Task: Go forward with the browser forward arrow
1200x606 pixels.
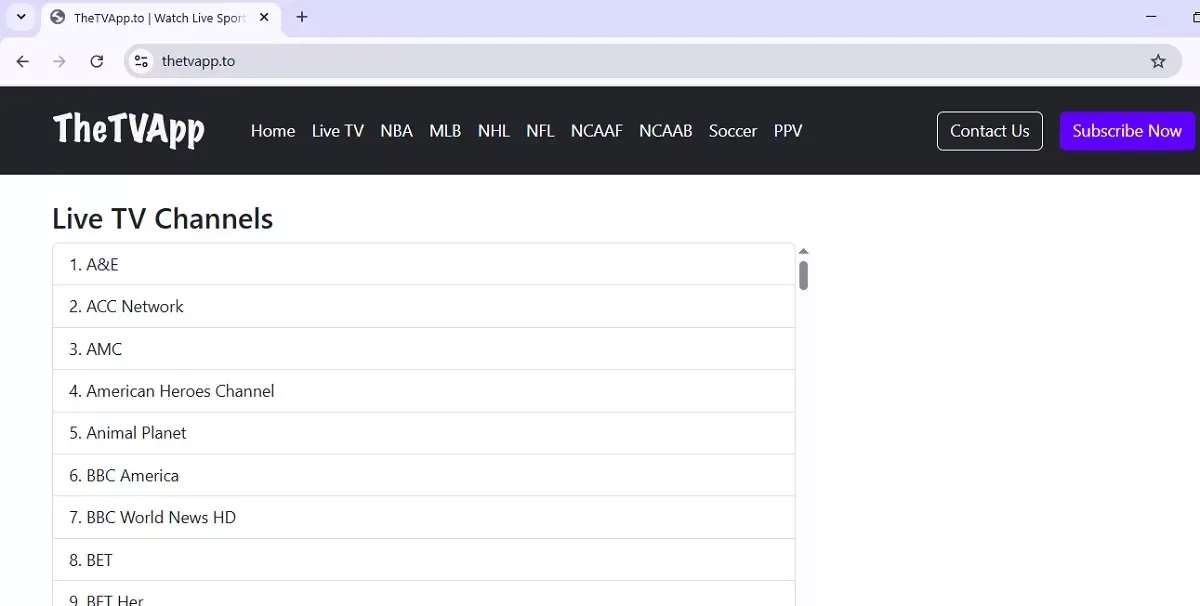Action: 59,61
